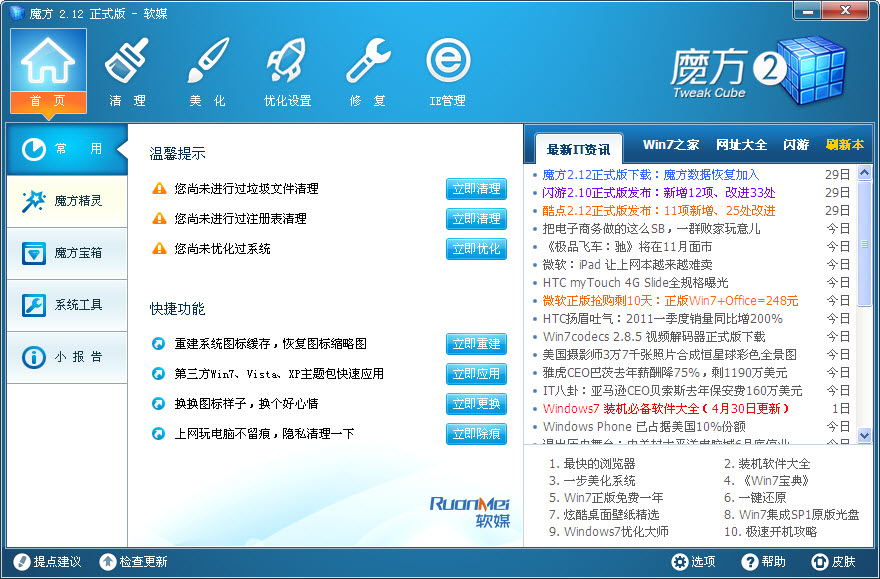Click 立即清理 for registry cleanup
The image size is (880, 579).
pyautogui.click(x=476, y=219)
